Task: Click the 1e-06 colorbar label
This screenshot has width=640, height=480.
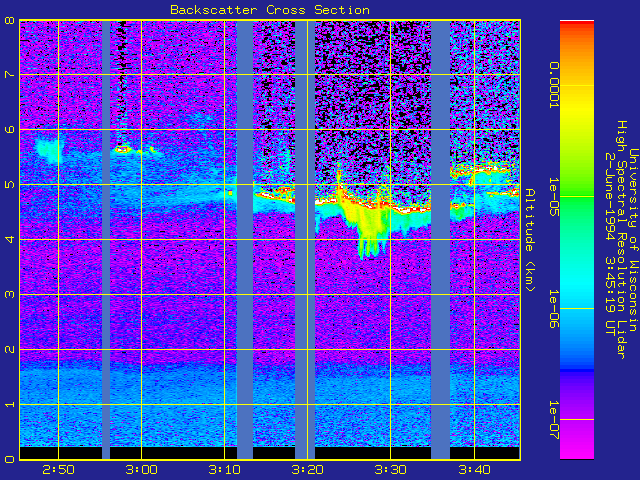Action: [553, 309]
